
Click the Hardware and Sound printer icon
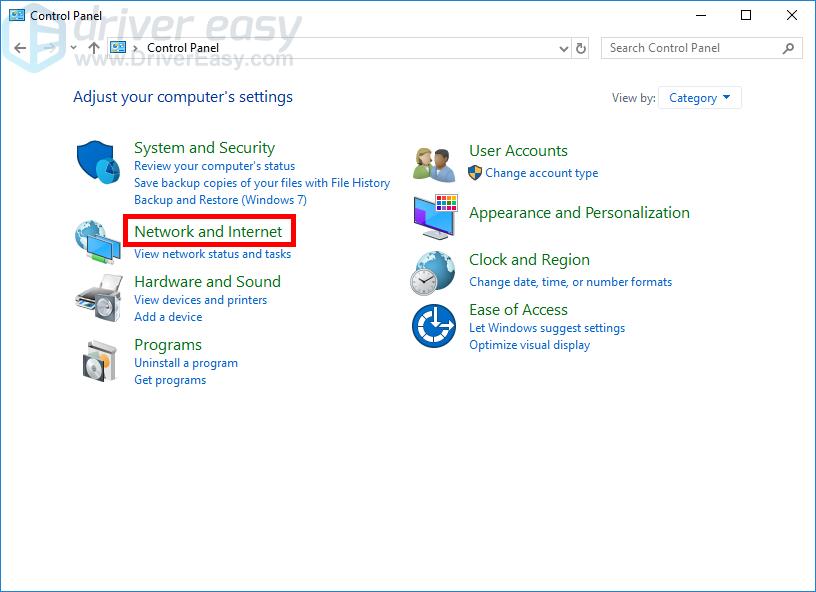coord(98,297)
